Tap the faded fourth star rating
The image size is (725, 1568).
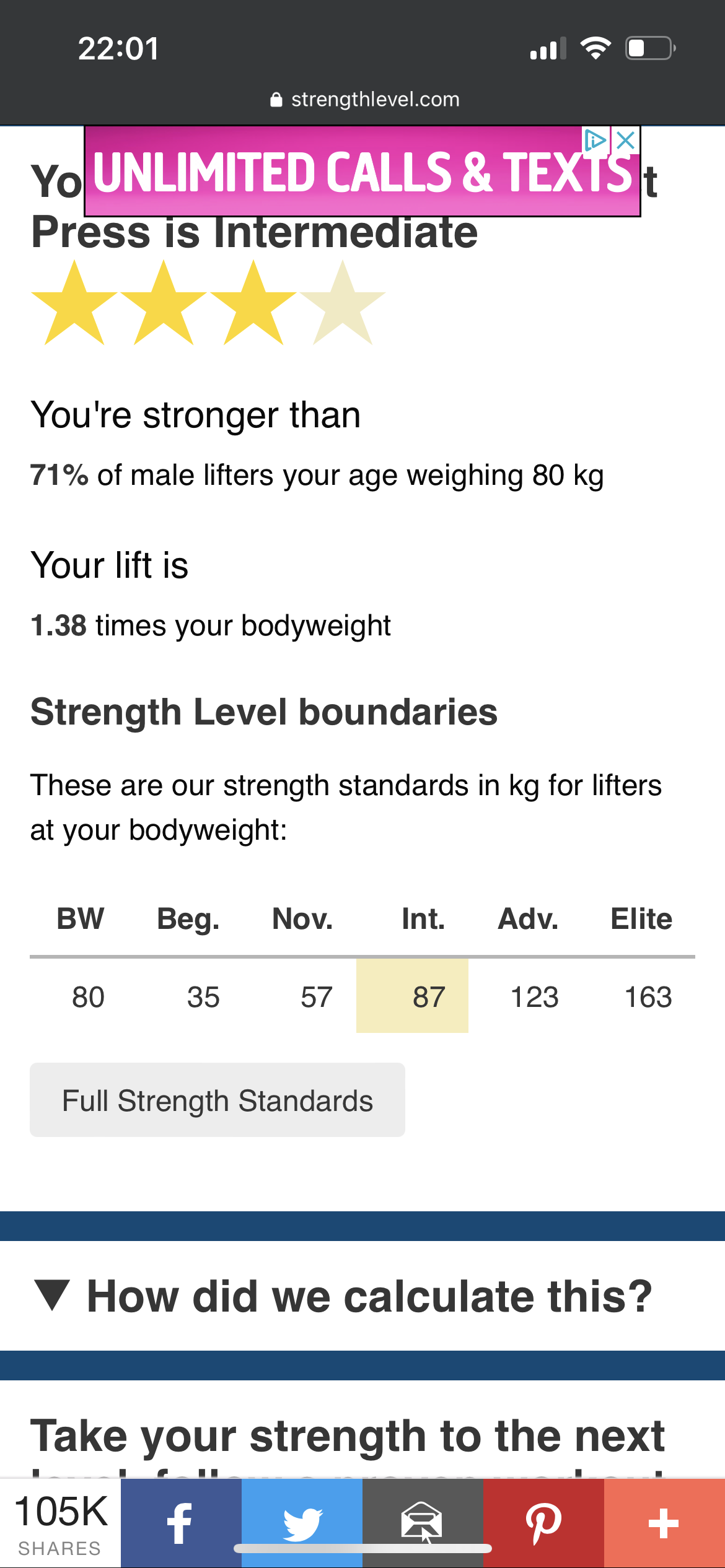click(x=342, y=303)
